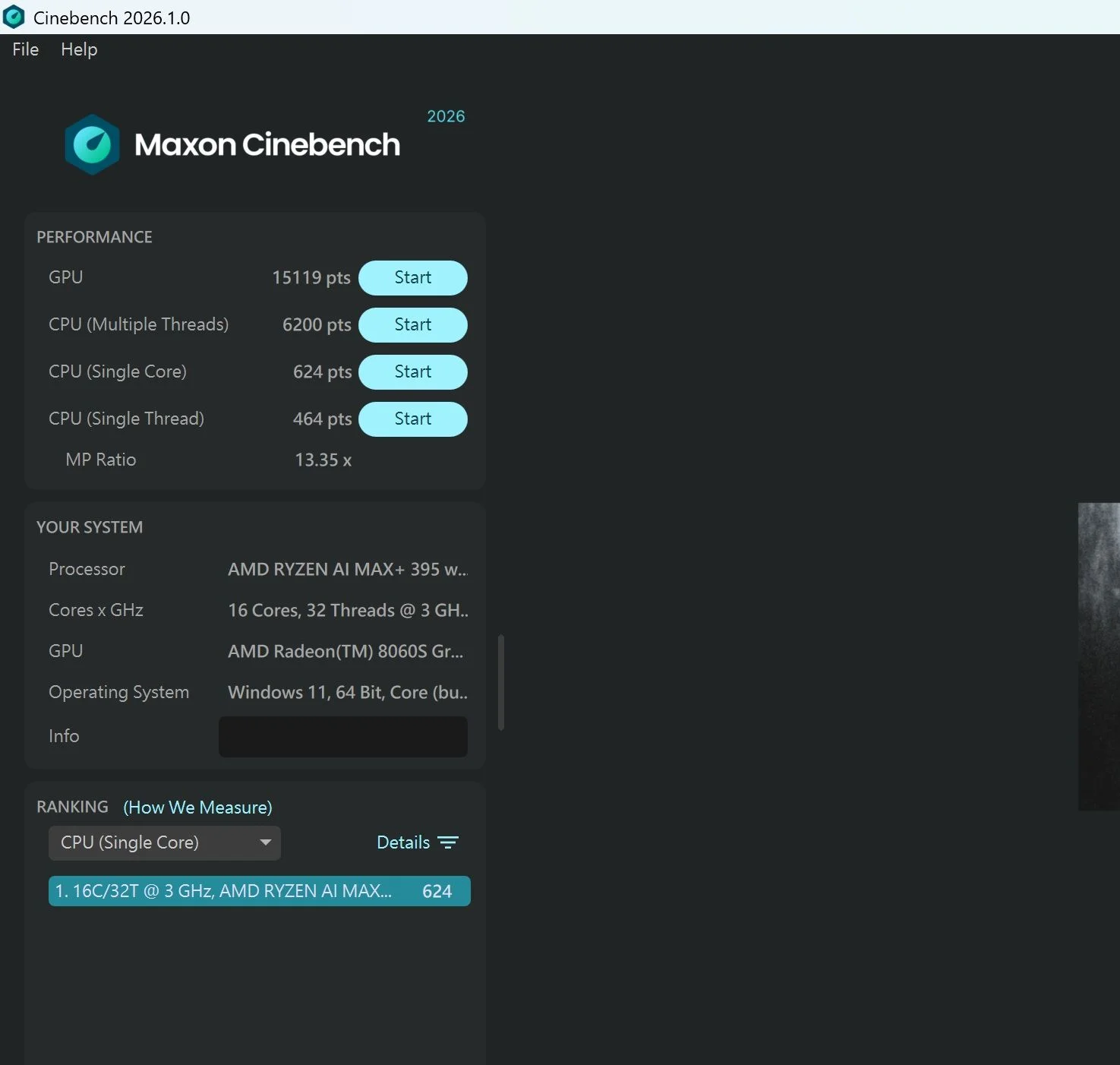1120x1065 pixels.
Task: Open the File menu
Action: coord(25,49)
